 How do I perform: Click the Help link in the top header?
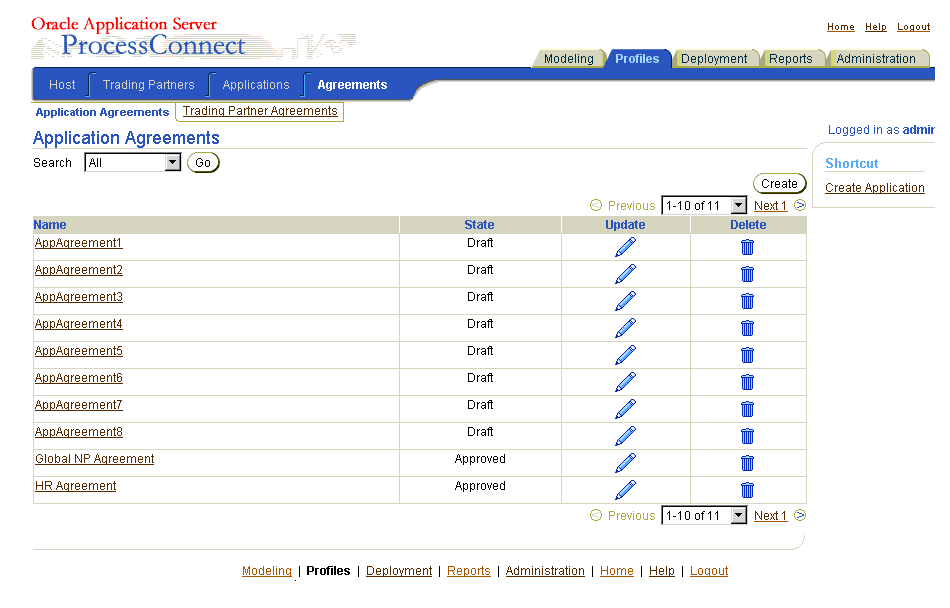point(875,27)
